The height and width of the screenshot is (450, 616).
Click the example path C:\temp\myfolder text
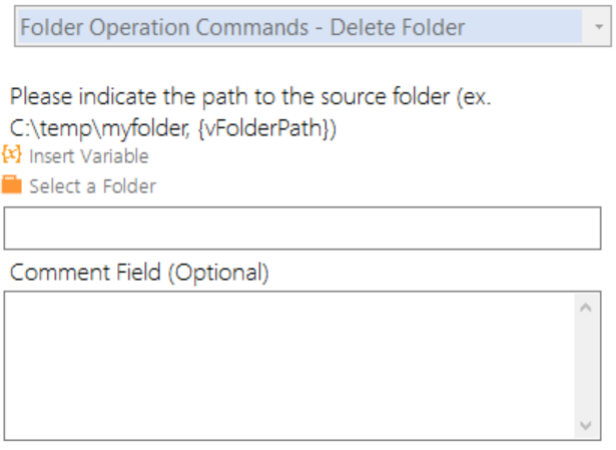point(98,129)
